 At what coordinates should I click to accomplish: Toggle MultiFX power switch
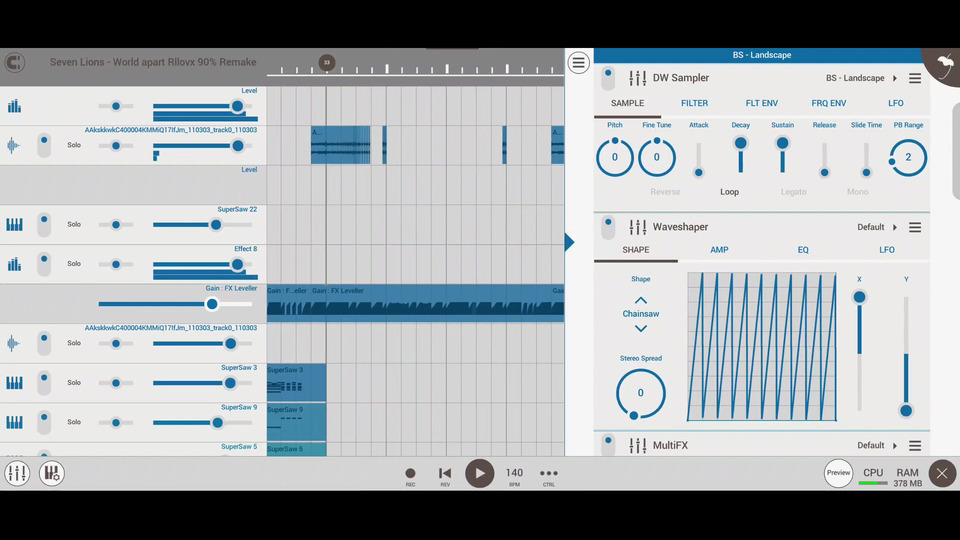pos(608,444)
